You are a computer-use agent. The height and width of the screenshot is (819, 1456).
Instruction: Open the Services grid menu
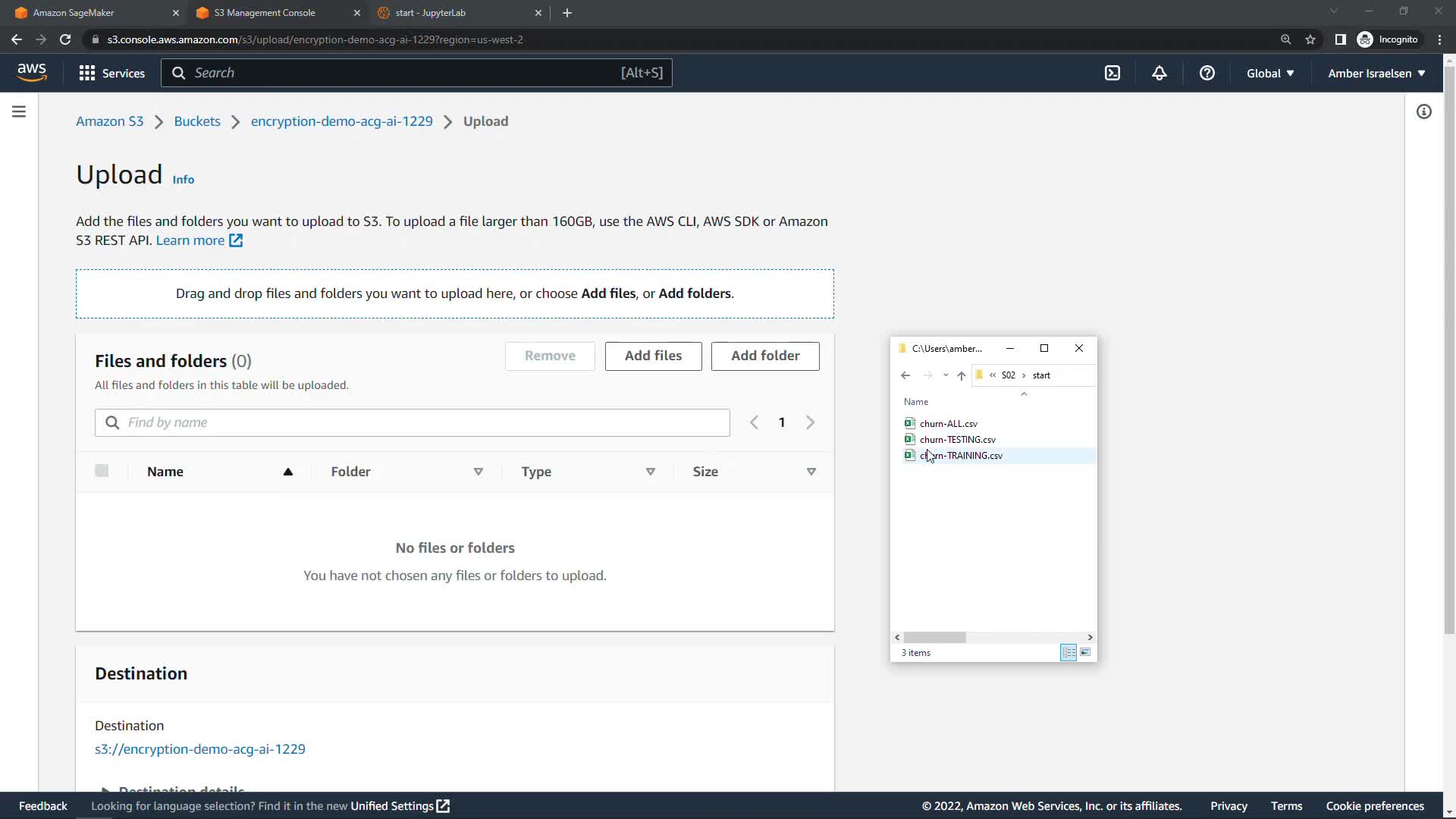111,73
